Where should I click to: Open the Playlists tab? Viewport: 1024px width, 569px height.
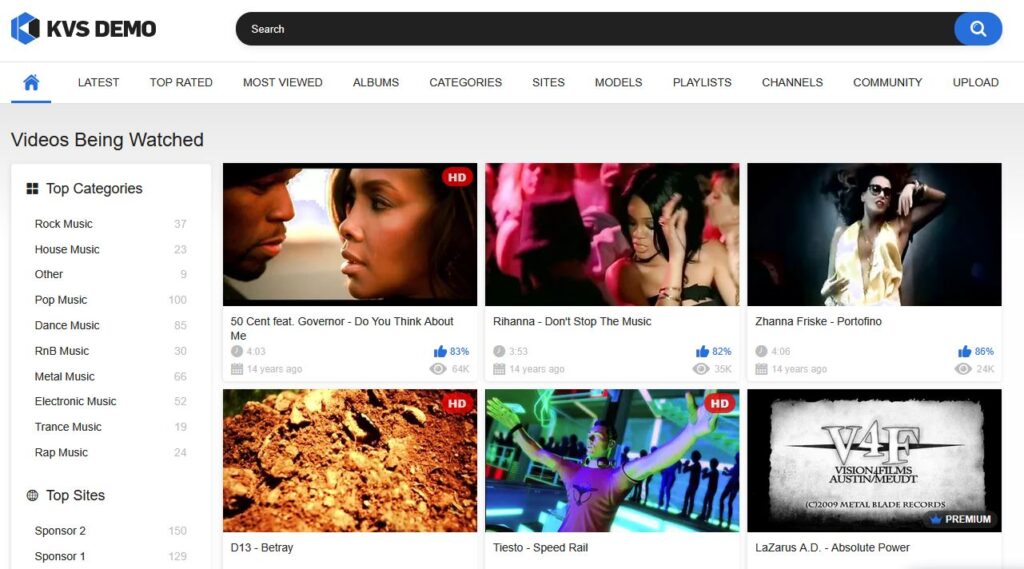(x=702, y=82)
